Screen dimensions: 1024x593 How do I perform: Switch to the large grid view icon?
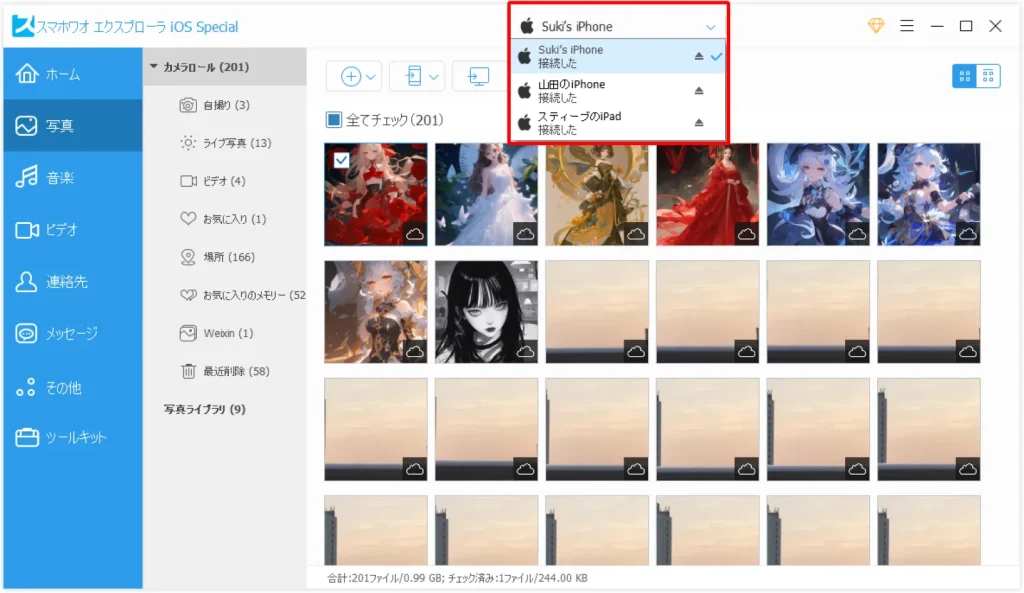[x=964, y=76]
